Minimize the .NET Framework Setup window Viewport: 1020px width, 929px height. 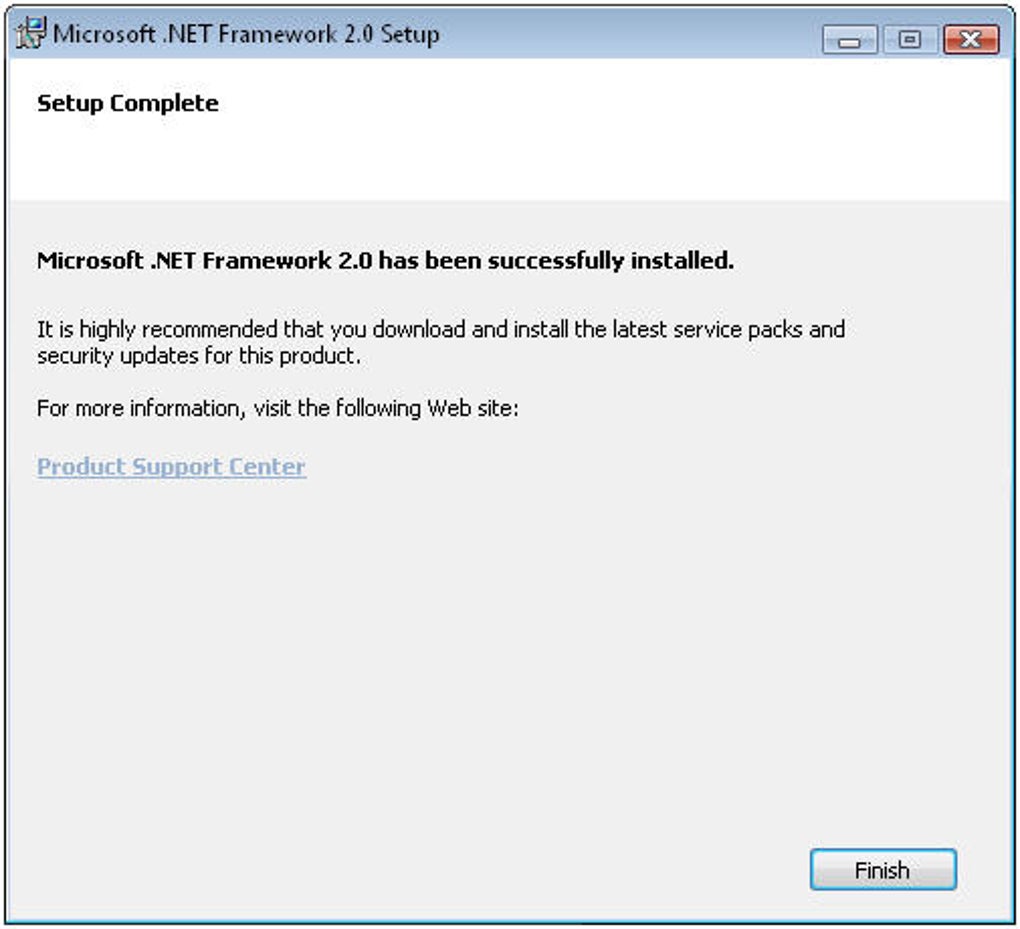click(x=850, y=40)
